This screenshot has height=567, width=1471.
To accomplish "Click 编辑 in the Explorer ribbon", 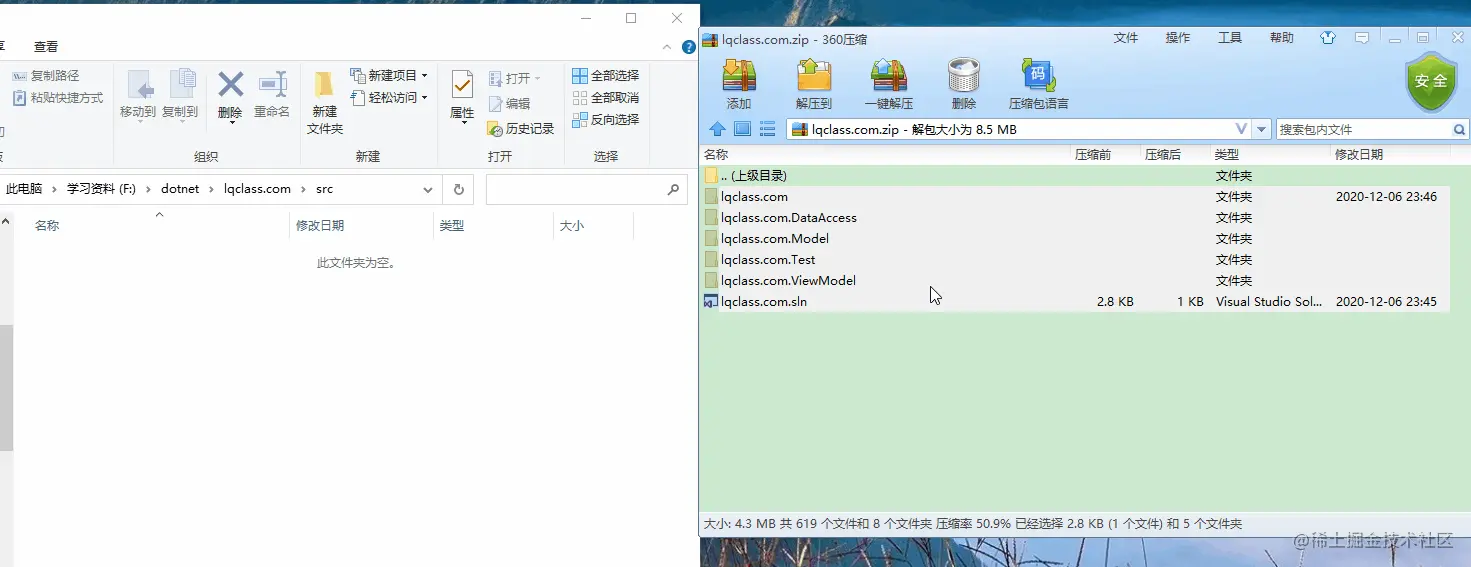I will point(510,104).
